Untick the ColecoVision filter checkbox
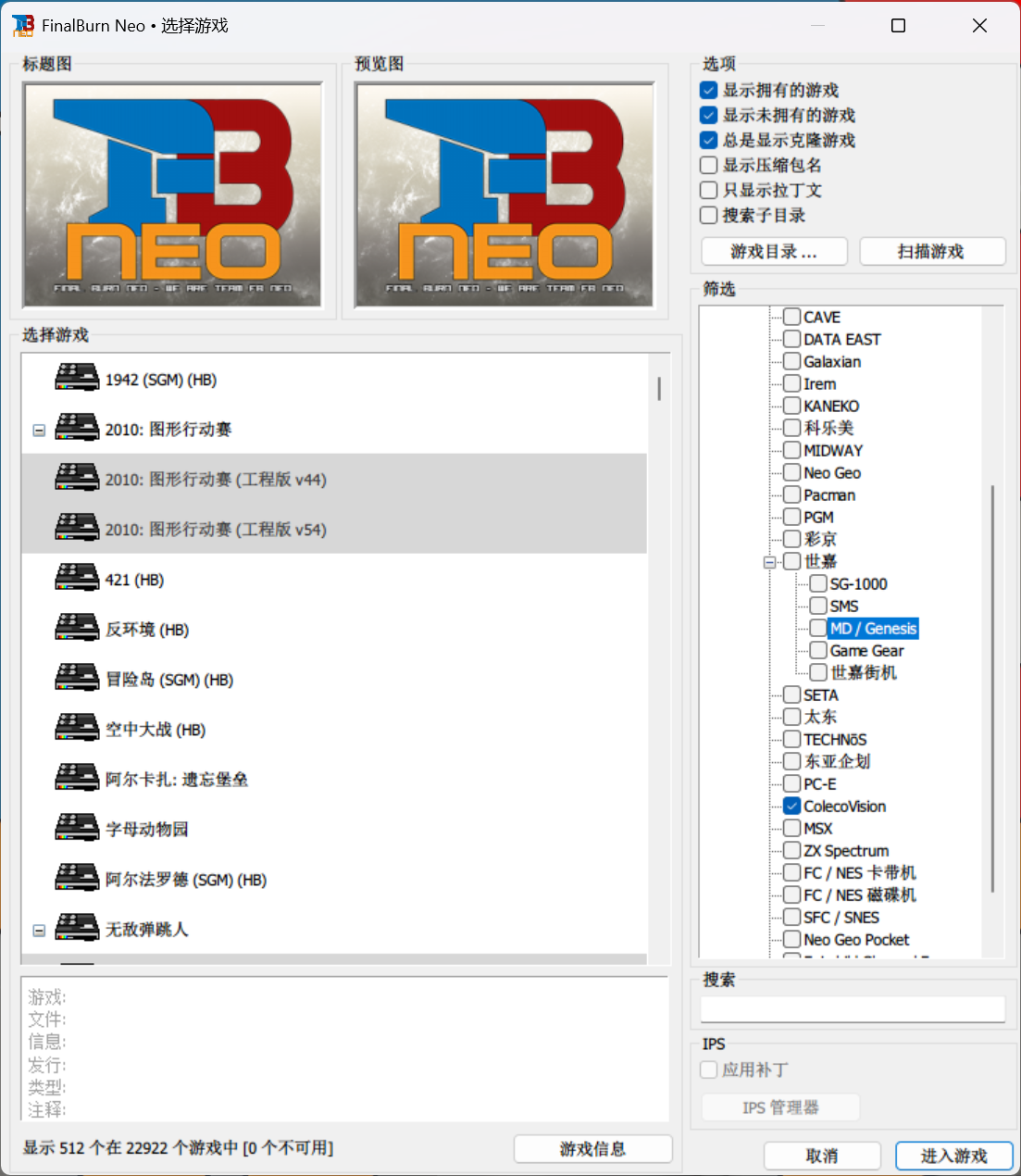1021x1176 pixels. [792, 806]
